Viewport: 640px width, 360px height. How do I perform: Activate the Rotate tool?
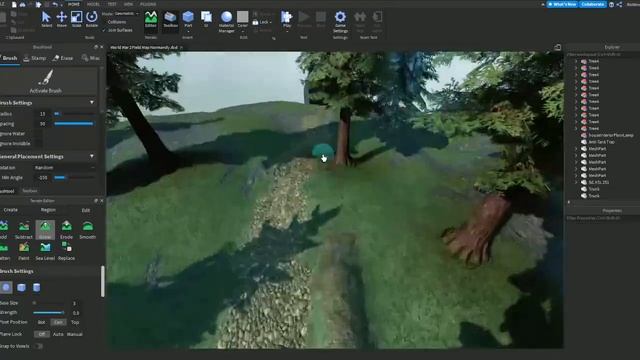point(92,19)
